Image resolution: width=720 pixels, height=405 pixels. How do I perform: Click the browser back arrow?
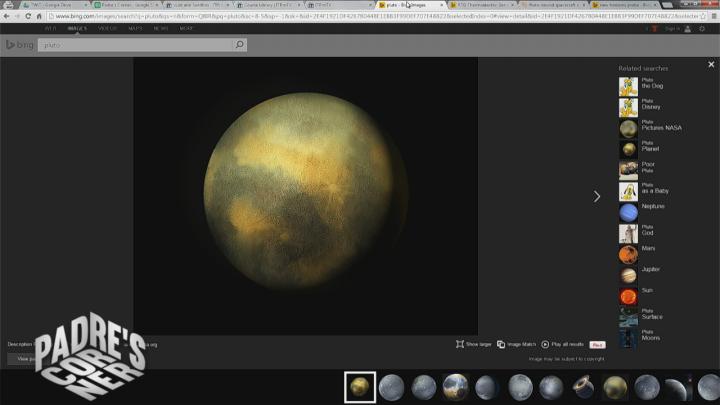pyautogui.click(x=6, y=17)
